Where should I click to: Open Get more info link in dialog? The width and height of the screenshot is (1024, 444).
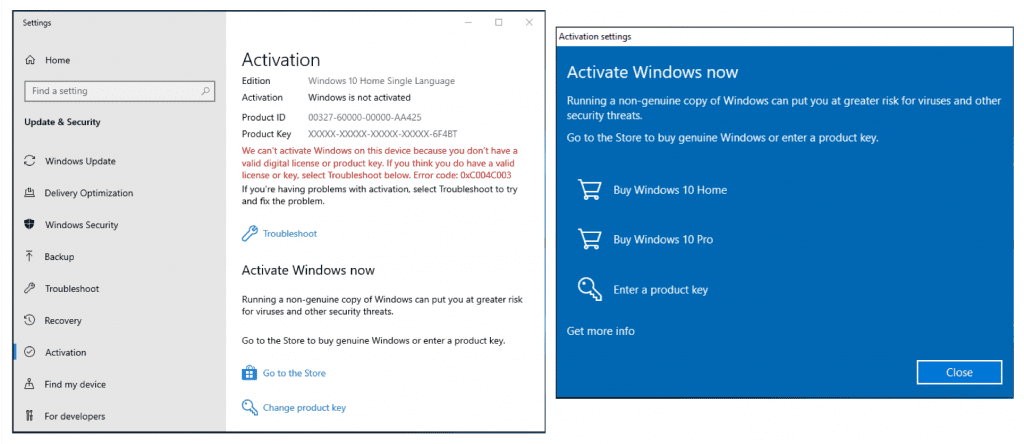[600, 331]
